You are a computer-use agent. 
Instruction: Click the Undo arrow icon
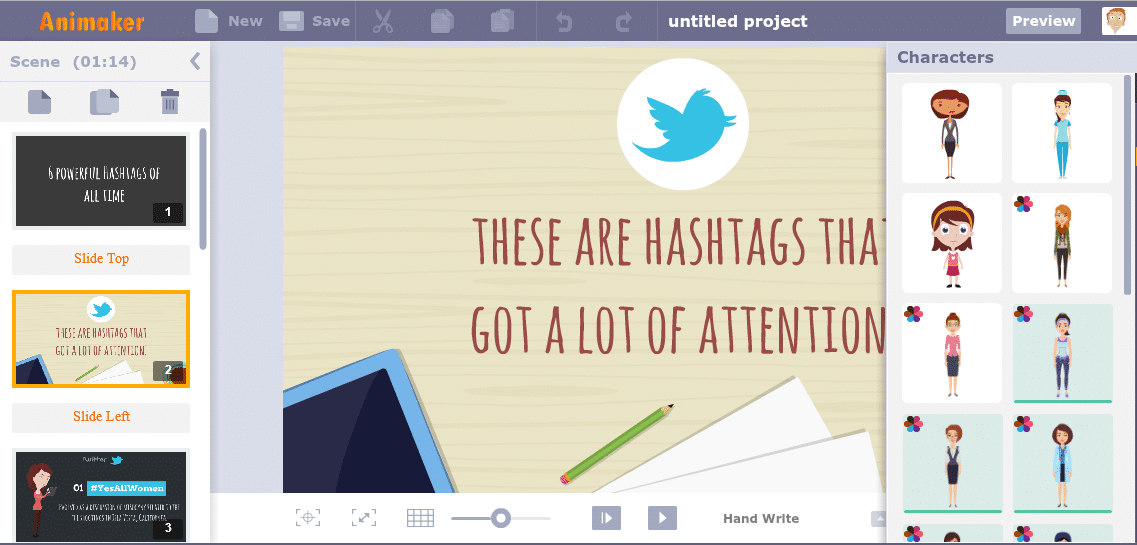(564, 21)
